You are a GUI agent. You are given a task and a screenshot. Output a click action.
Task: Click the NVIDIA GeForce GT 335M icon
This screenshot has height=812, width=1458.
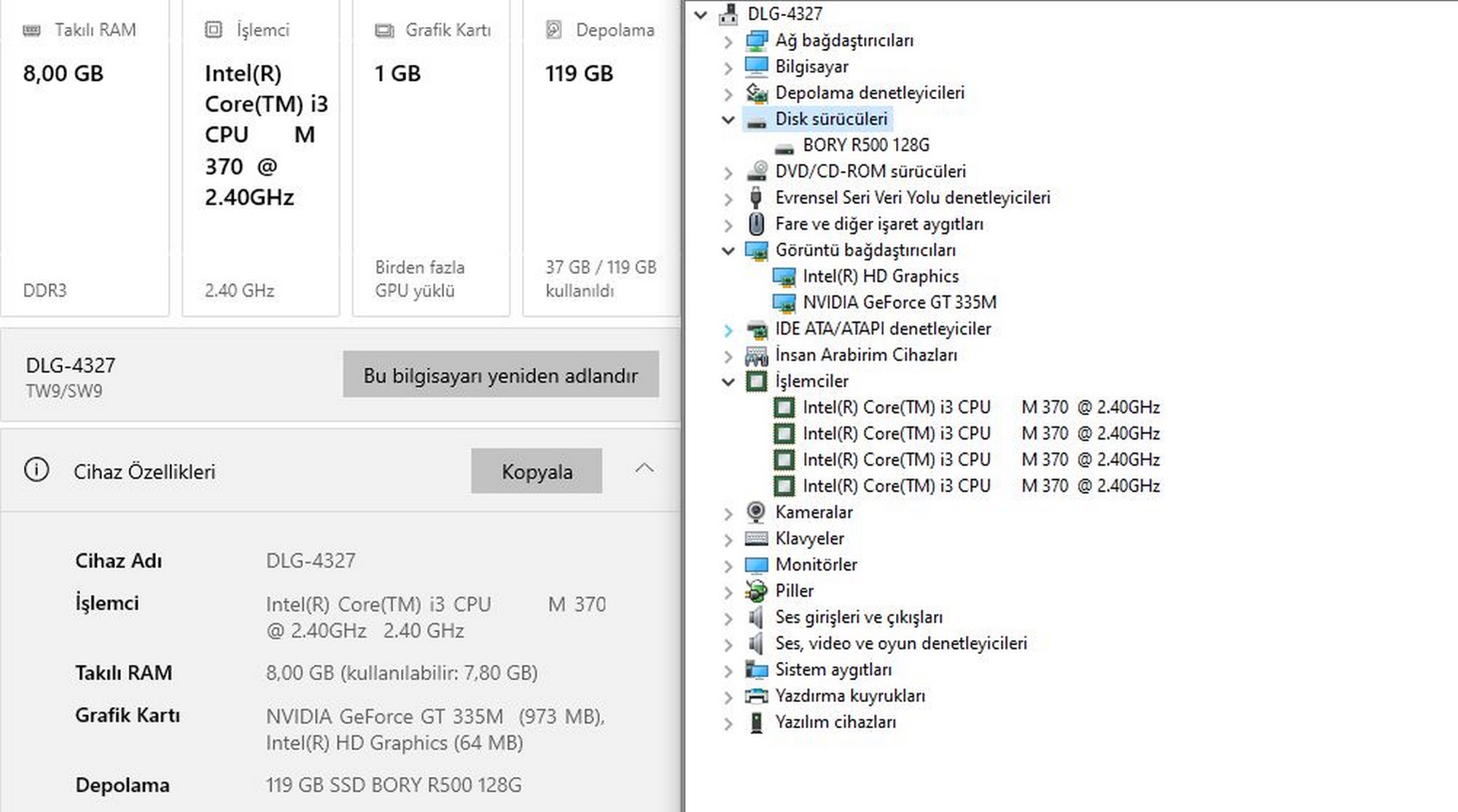[x=784, y=302]
